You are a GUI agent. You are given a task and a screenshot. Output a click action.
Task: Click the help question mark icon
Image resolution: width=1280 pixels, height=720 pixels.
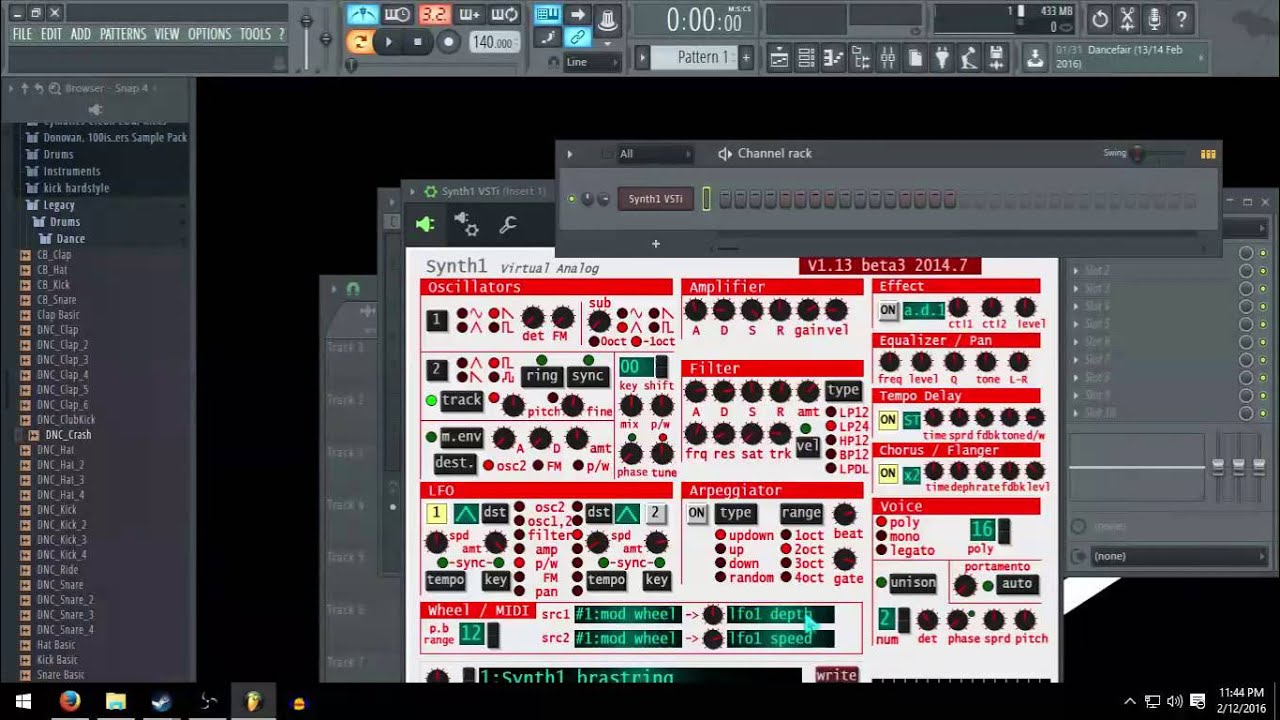coord(1182,19)
